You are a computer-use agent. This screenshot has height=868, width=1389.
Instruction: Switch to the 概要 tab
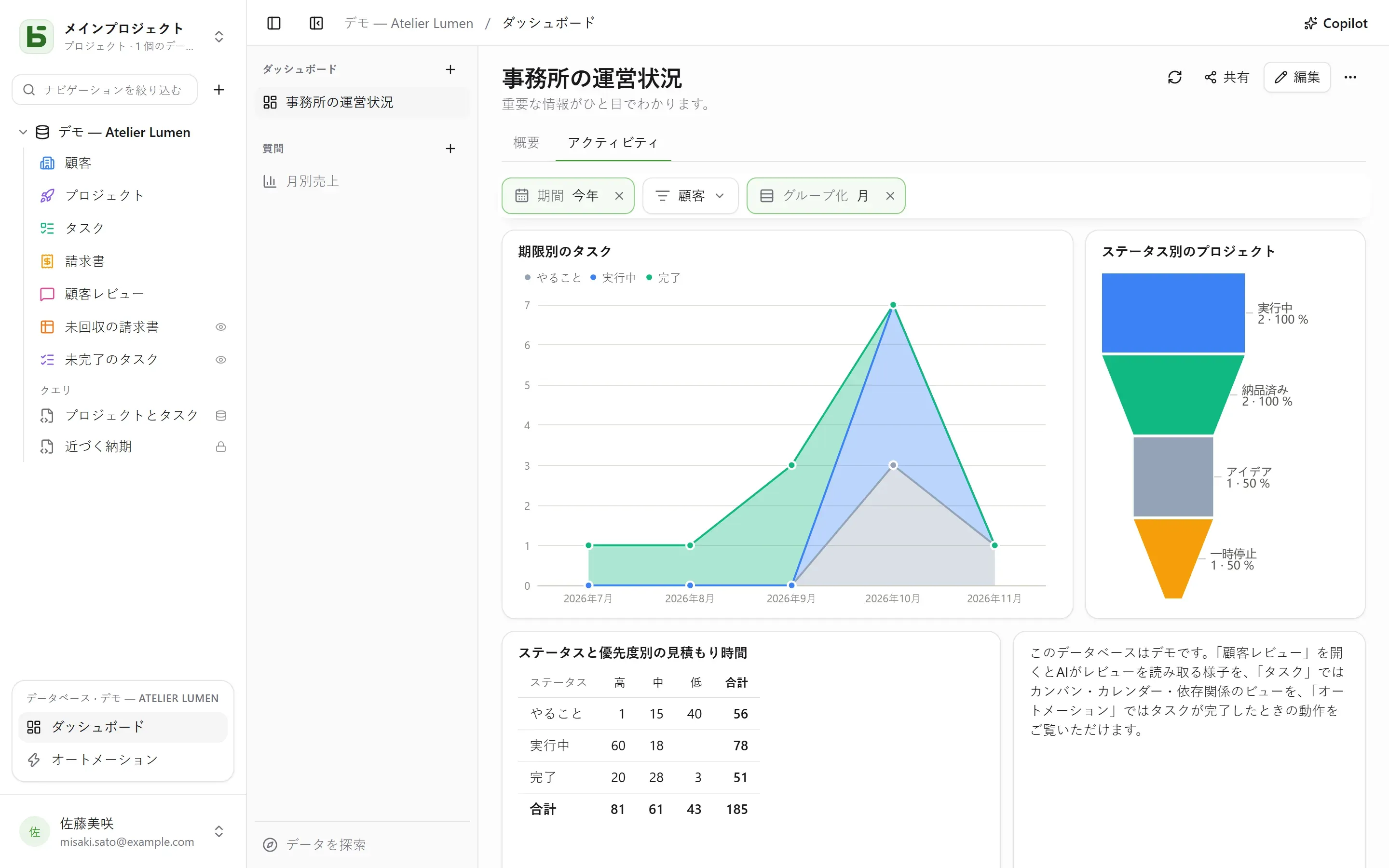pos(526,142)
